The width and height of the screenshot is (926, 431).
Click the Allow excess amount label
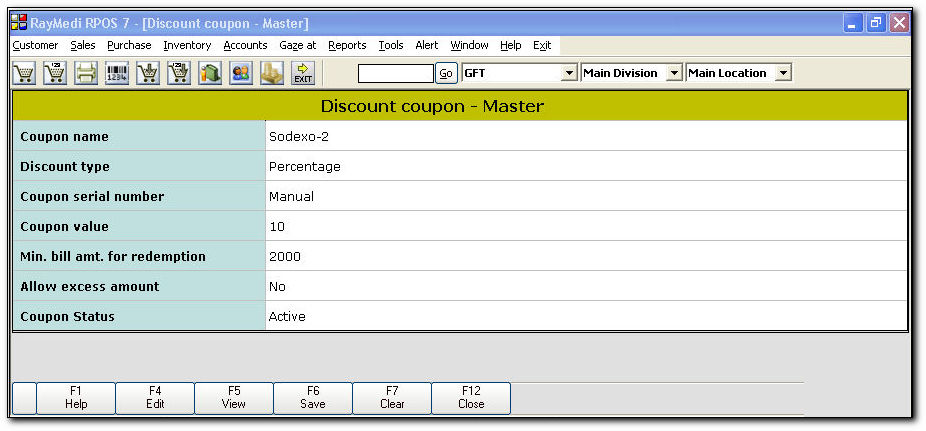tap(90, 286)
